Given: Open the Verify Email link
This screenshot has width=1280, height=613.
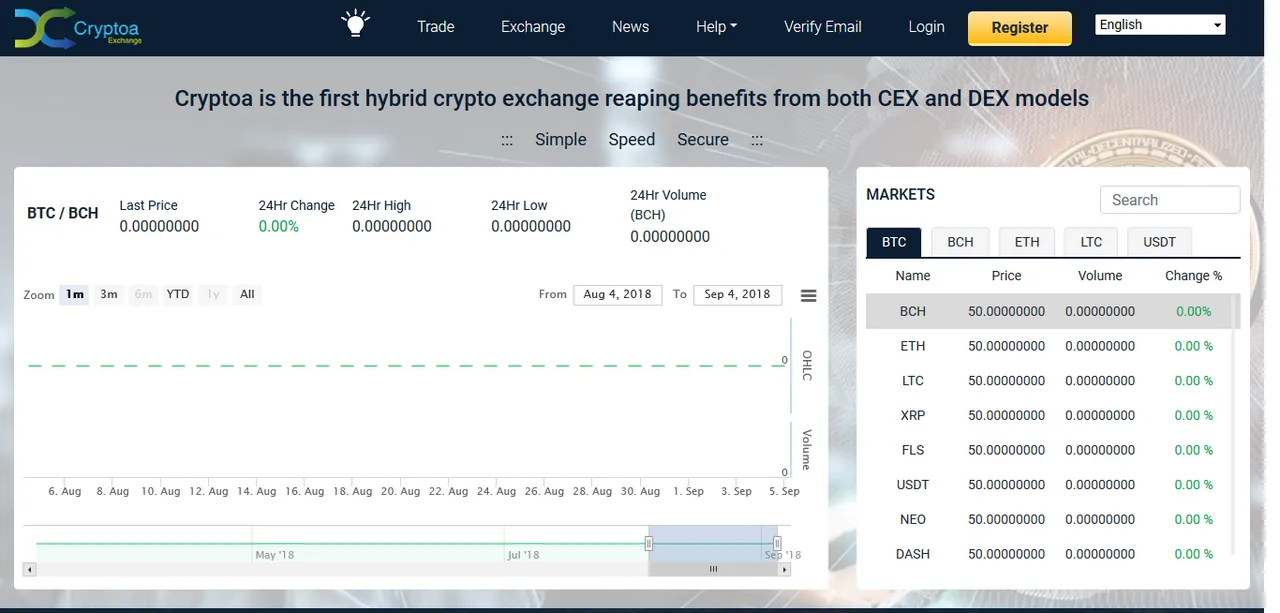Looking at the screenshot, I should pyautogui.click(x=823, y=27).
